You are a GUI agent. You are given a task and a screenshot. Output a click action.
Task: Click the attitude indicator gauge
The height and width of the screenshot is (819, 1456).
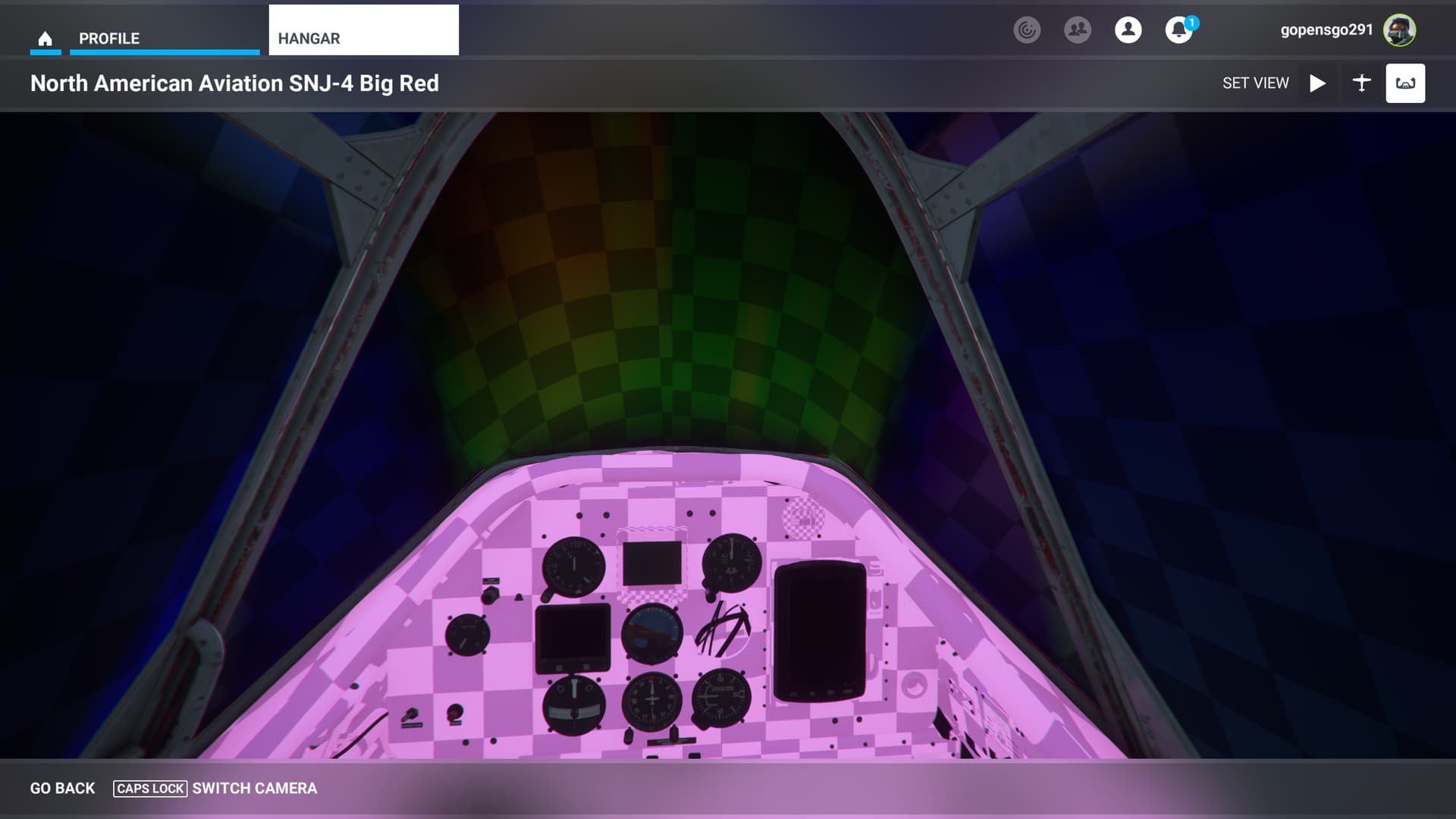click(x=651, y=632)
